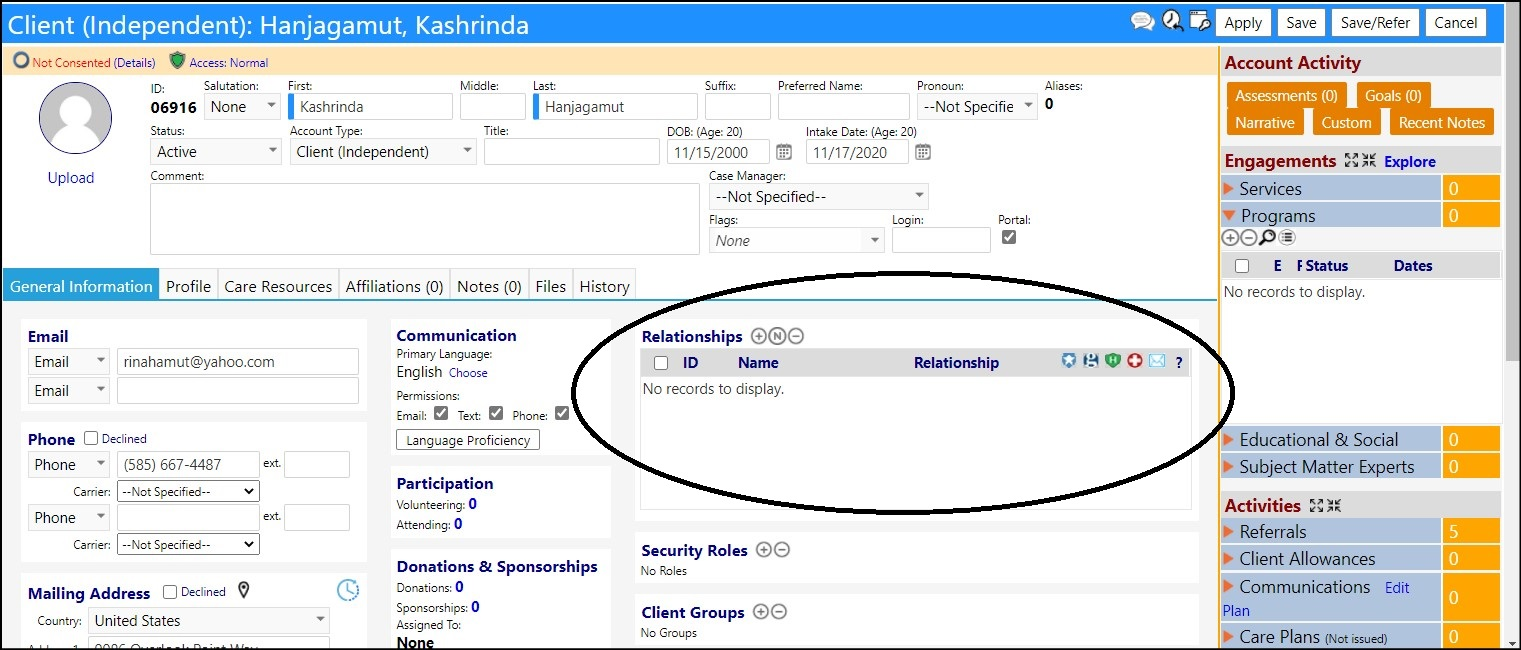Collapse all Activities sections icon

(x=1334, y=506)
